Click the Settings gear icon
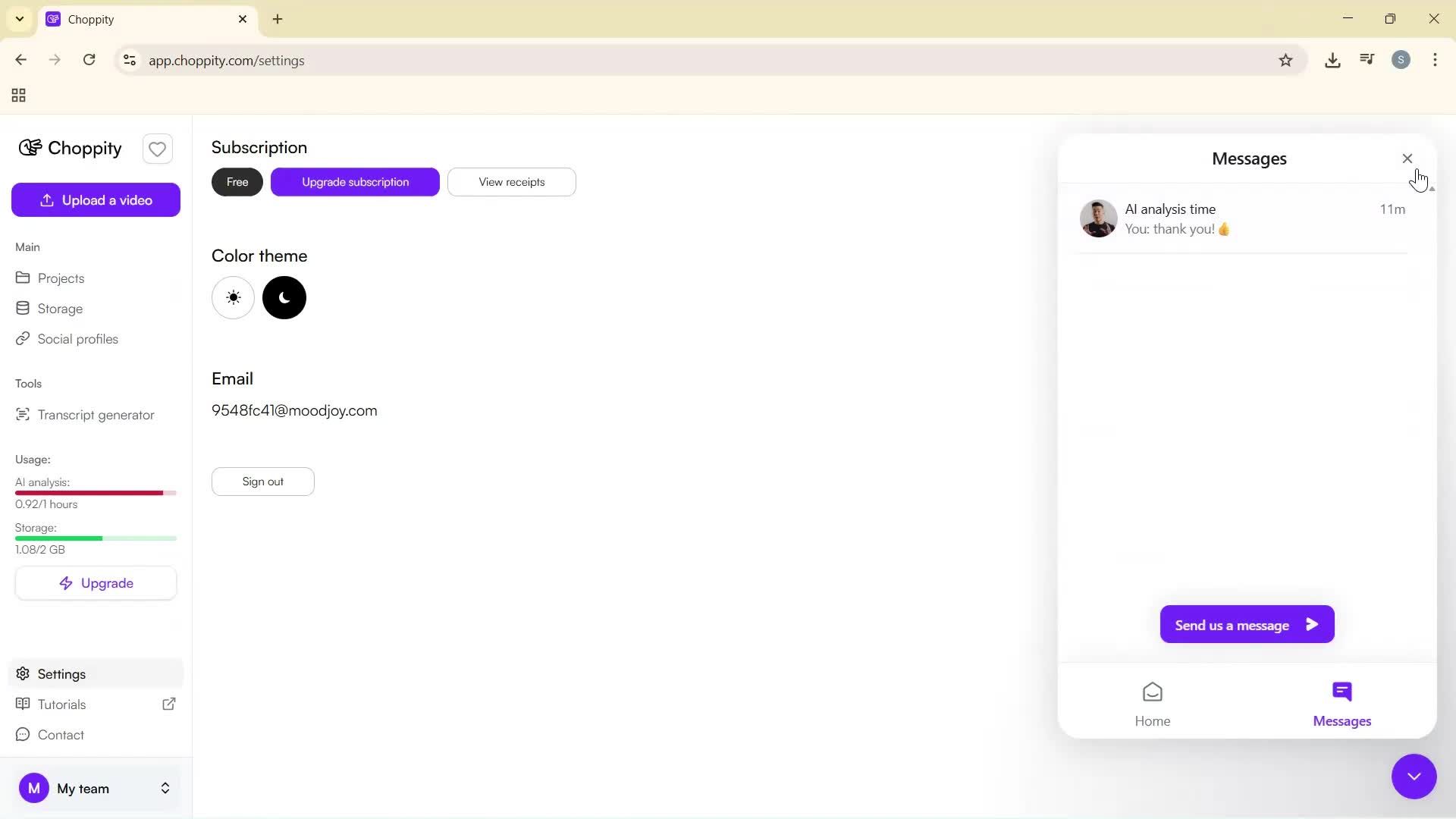This screenshot has height=819, width=1456. pos(24,673)
